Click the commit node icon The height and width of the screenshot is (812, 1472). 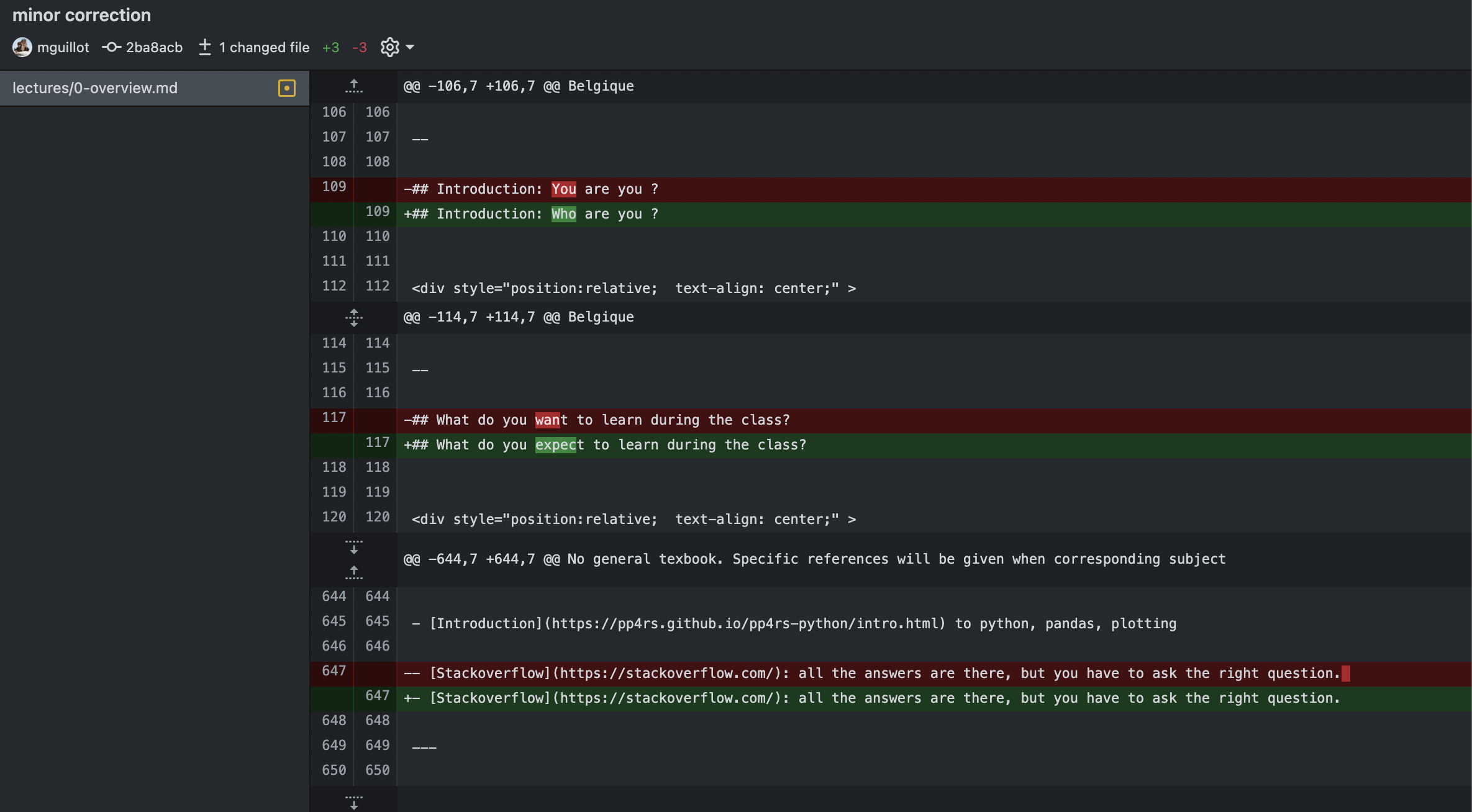click(111, 47)
